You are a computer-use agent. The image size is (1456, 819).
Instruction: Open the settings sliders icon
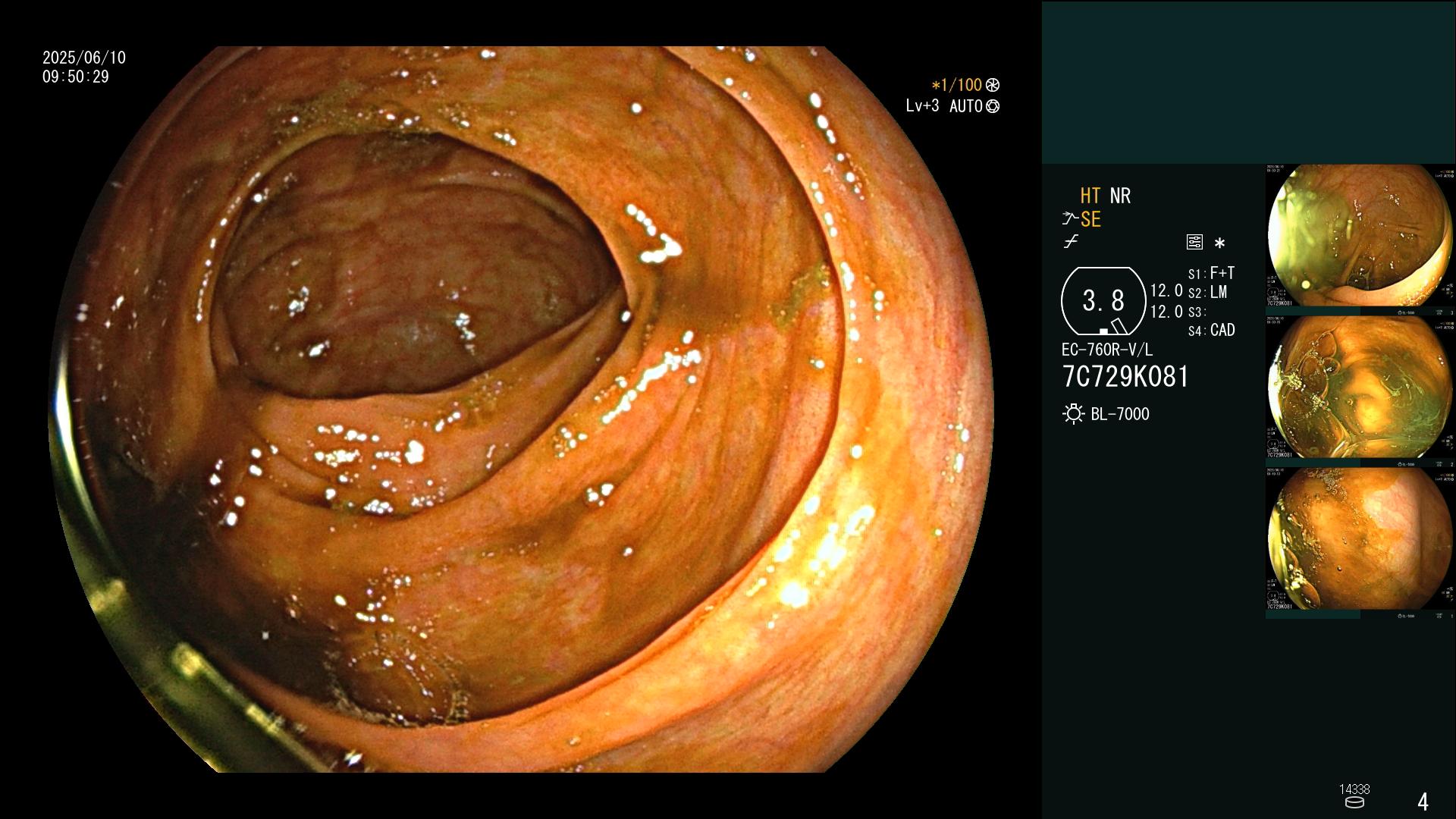tap(1194, 242)
